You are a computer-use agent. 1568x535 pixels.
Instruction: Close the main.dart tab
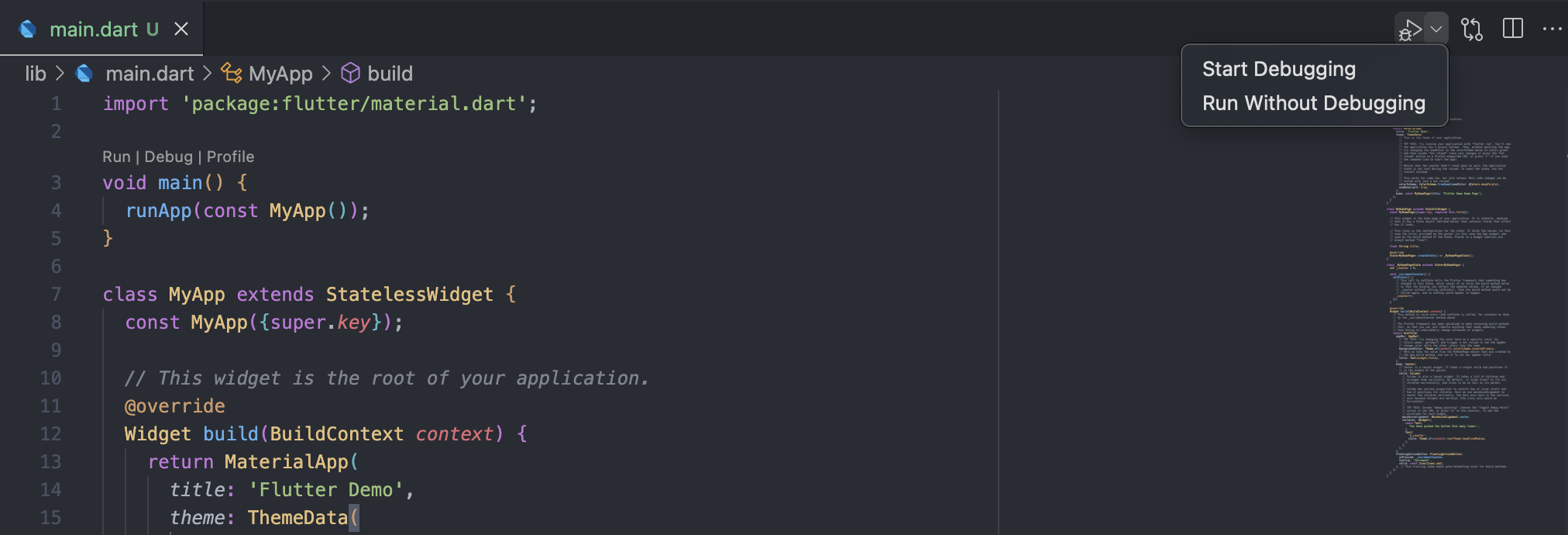point(181,29)
